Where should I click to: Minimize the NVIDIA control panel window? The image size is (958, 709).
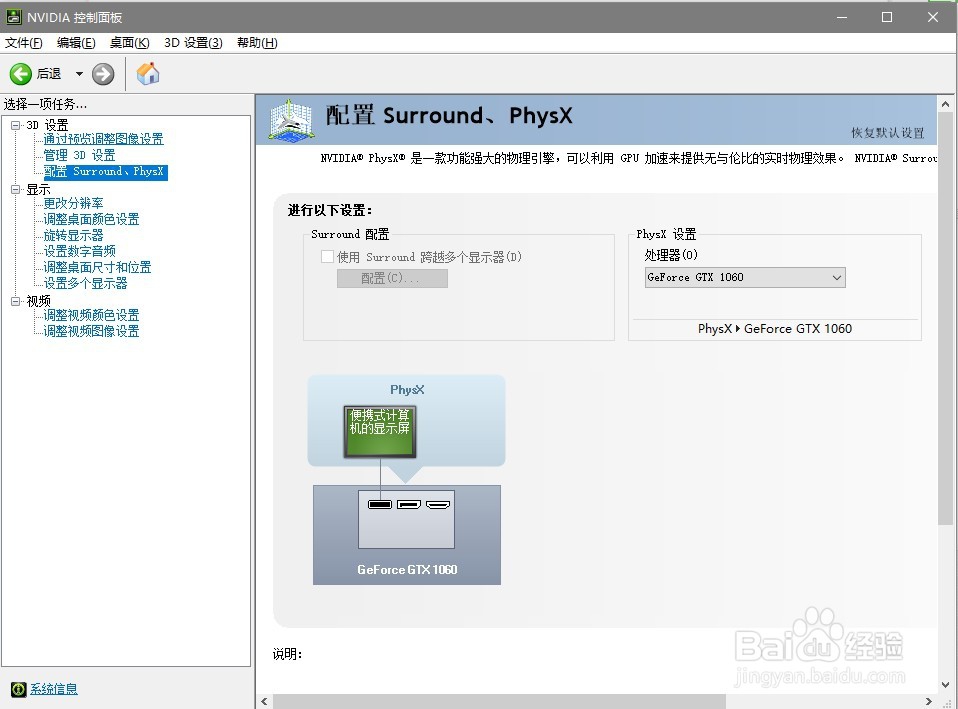(x=842, y=17)
